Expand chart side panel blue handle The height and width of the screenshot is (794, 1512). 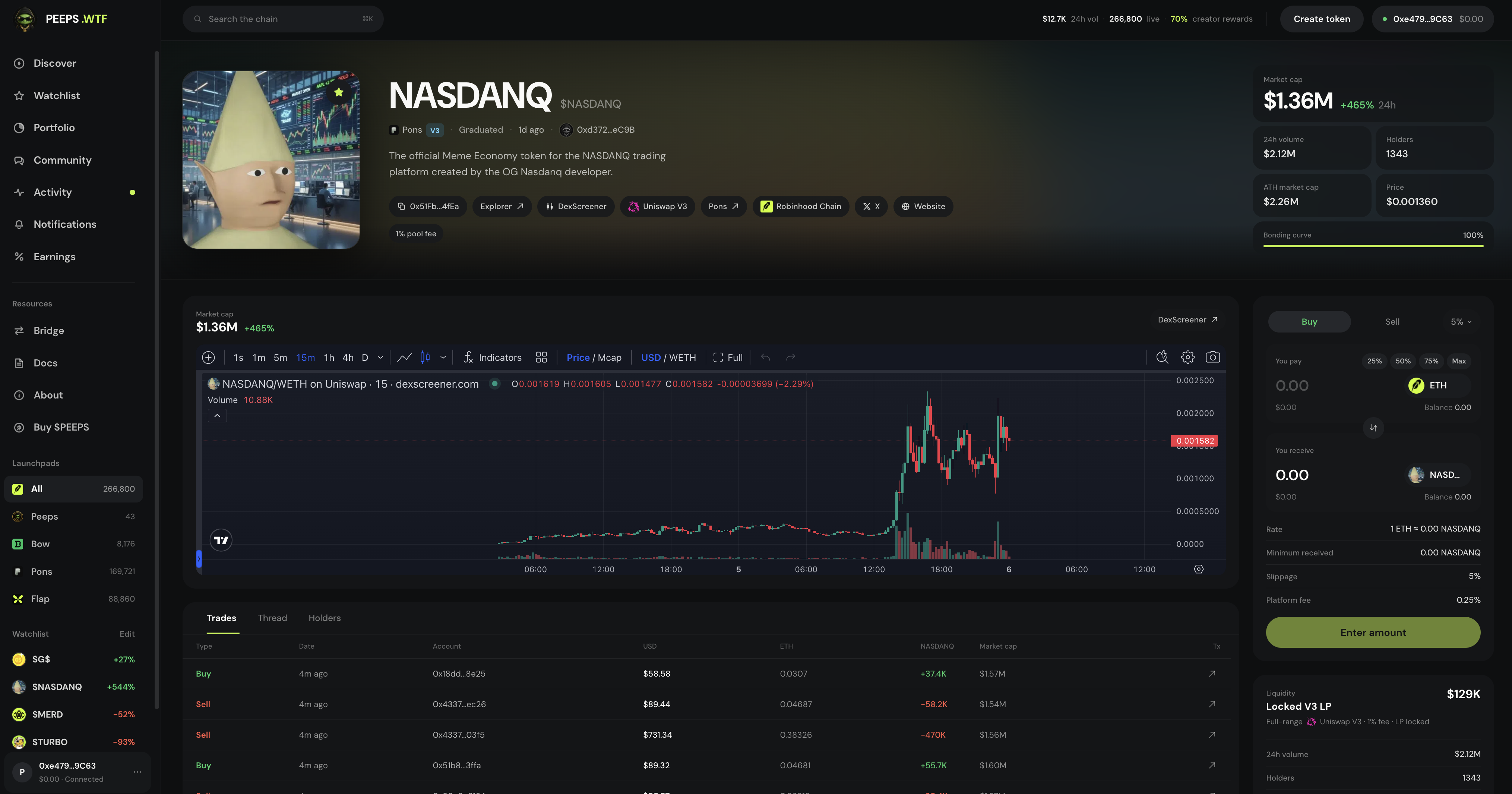(x=199, y=559)
